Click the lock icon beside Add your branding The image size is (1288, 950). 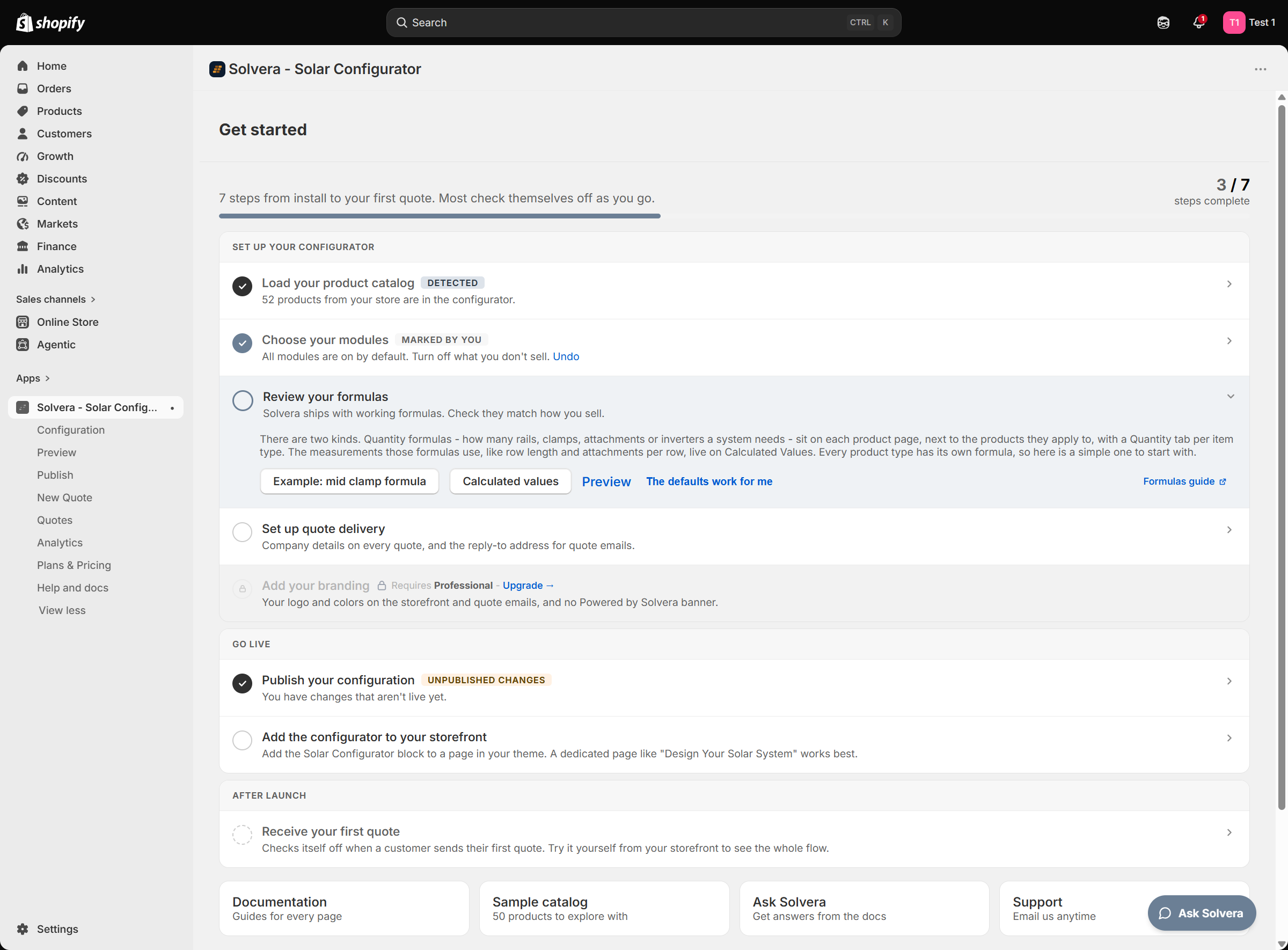381,586
